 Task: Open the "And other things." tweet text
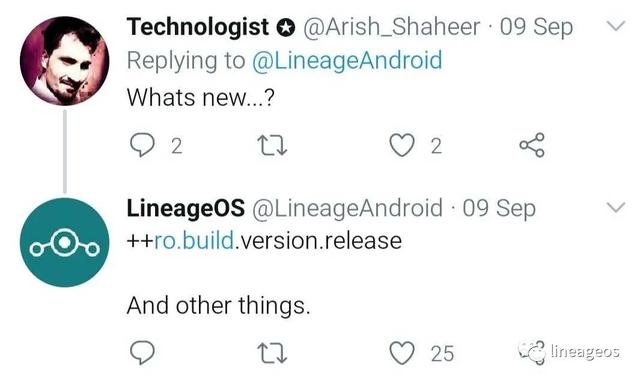point(218,305)
